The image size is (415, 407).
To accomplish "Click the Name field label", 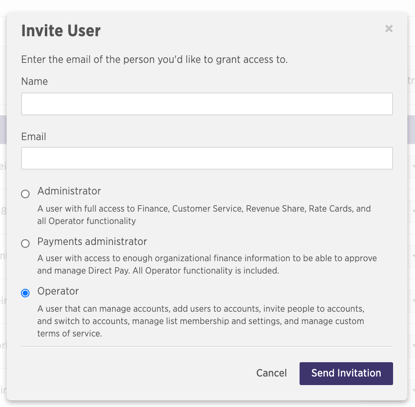I will 34,81.
